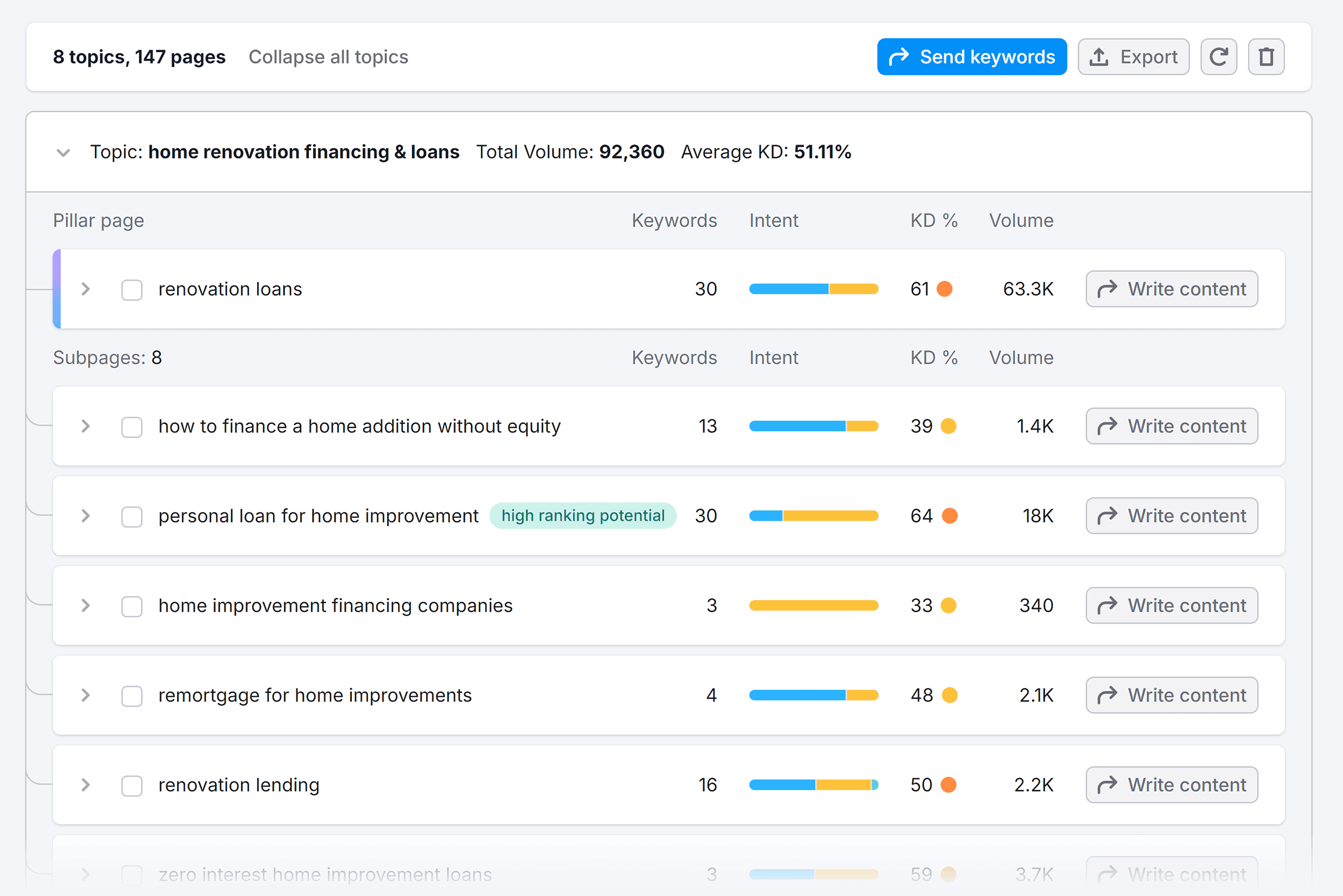The height and width of the screenshot is (896, 1343).
Task: Expand the home improvement financing companies subpage
Action: 85,606
